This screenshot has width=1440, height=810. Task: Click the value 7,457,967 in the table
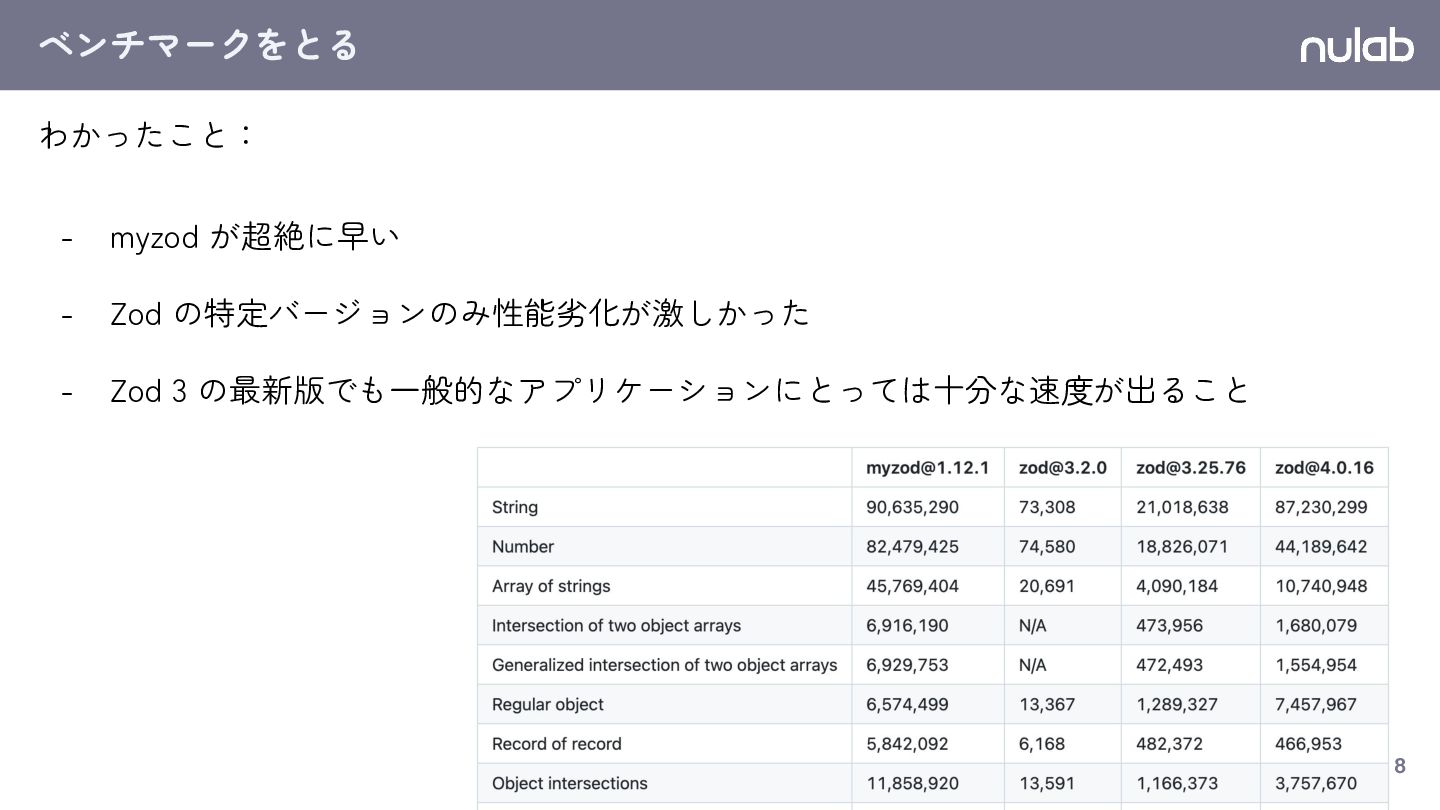pyautogui.click(x=1316, y=705)
